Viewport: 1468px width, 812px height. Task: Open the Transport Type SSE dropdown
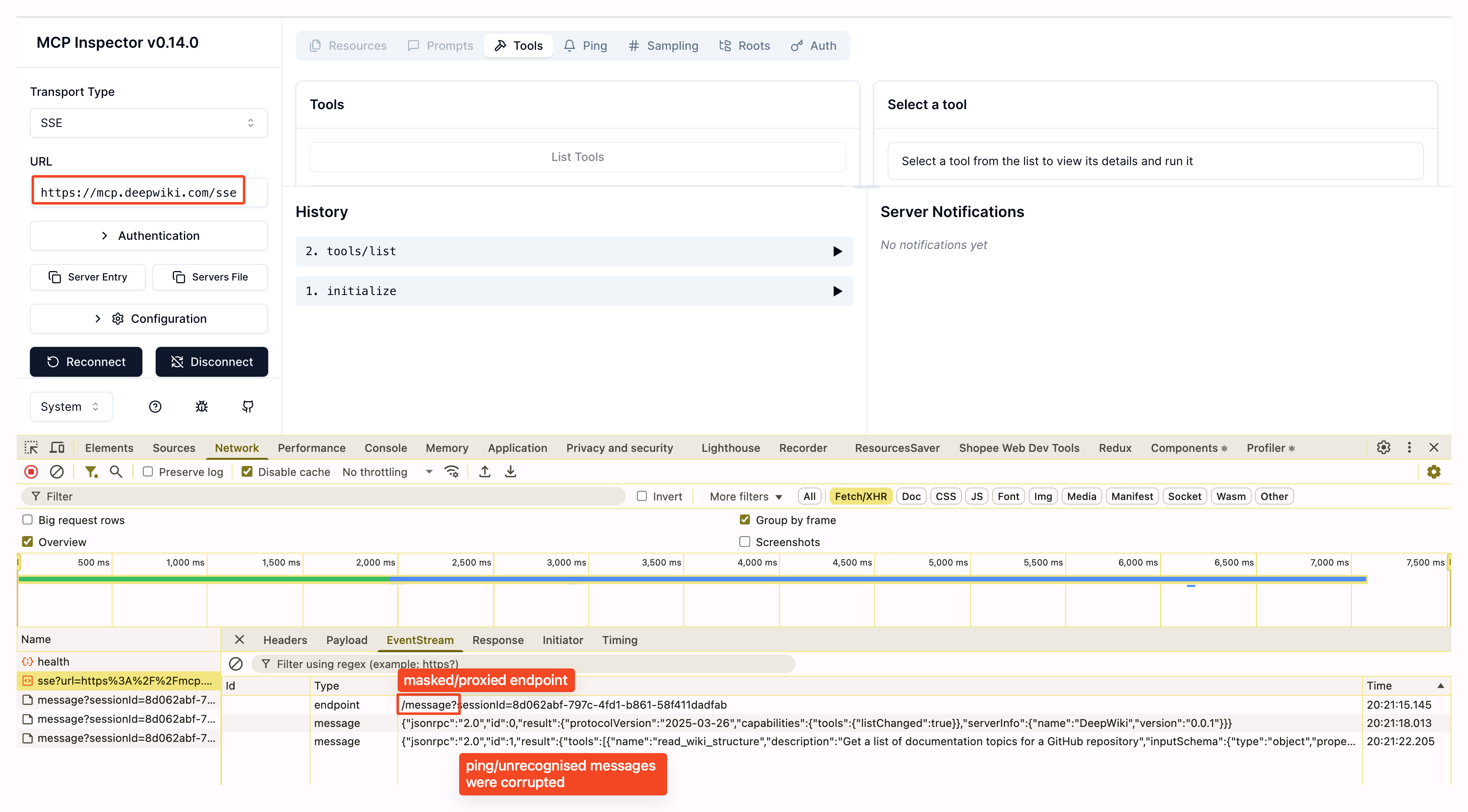(149, 123)
